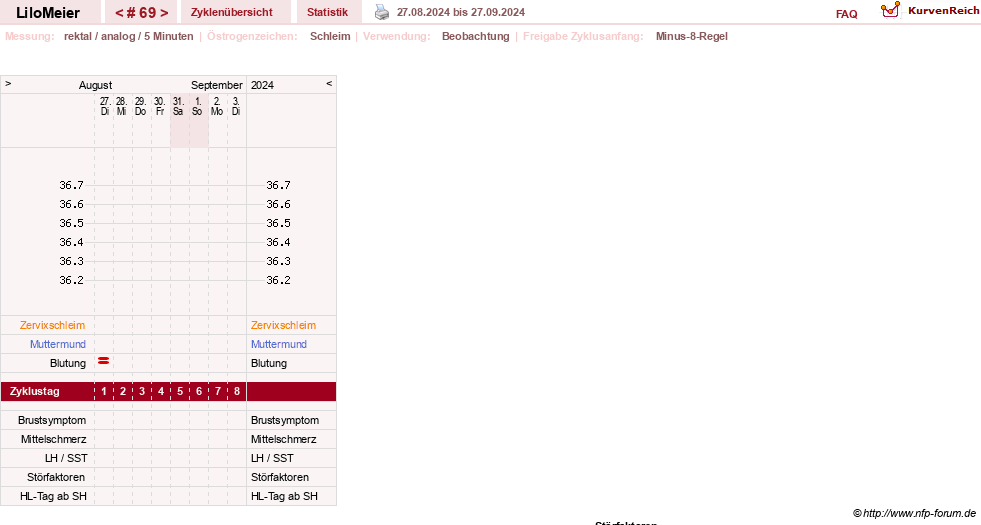Click Zyklustag cell 4

(x=161, y=392)
